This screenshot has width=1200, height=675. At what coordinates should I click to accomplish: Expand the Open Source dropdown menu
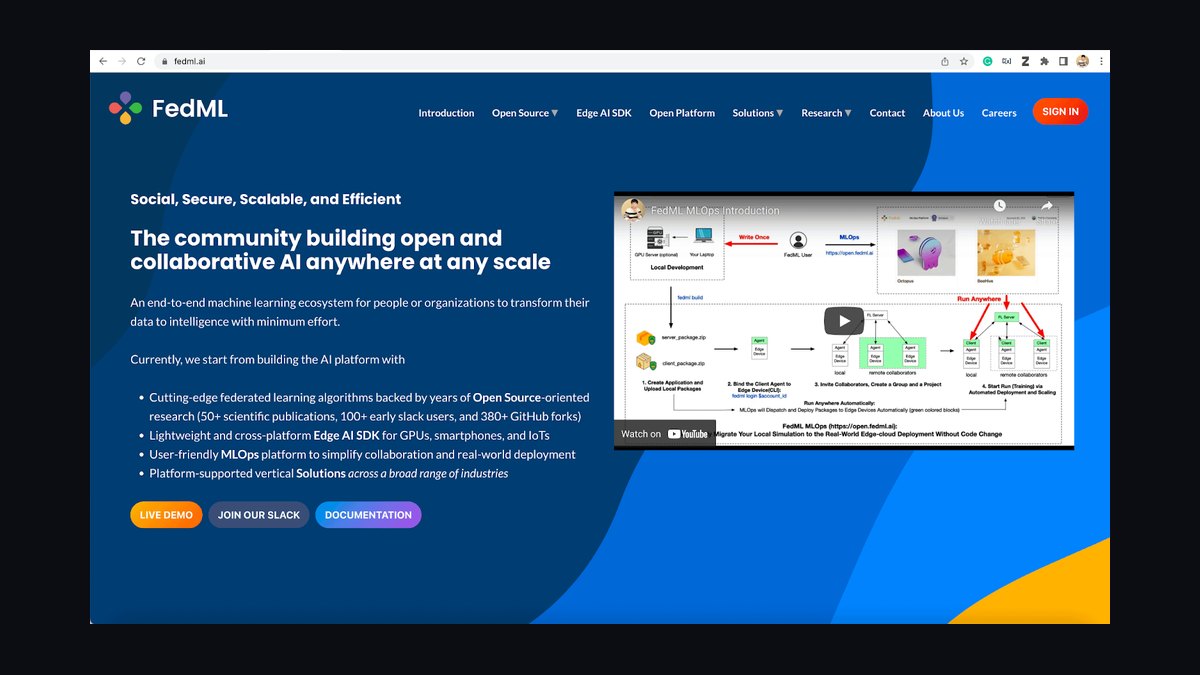tap(525, 113)
